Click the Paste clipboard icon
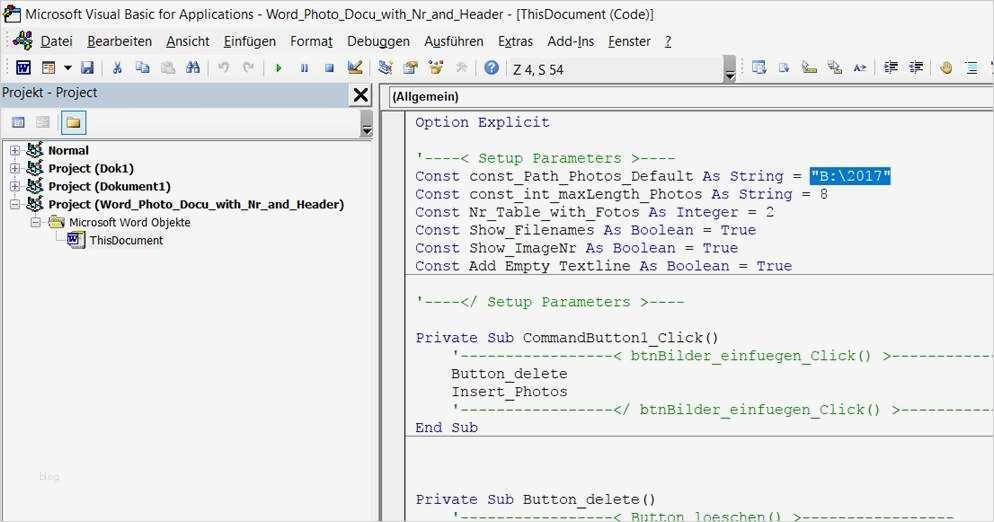 168,68
